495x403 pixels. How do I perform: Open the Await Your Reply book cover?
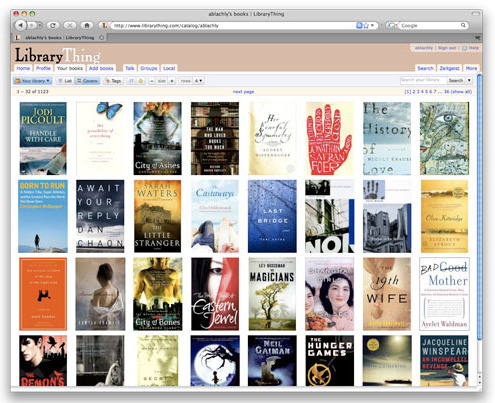(100, 216)
